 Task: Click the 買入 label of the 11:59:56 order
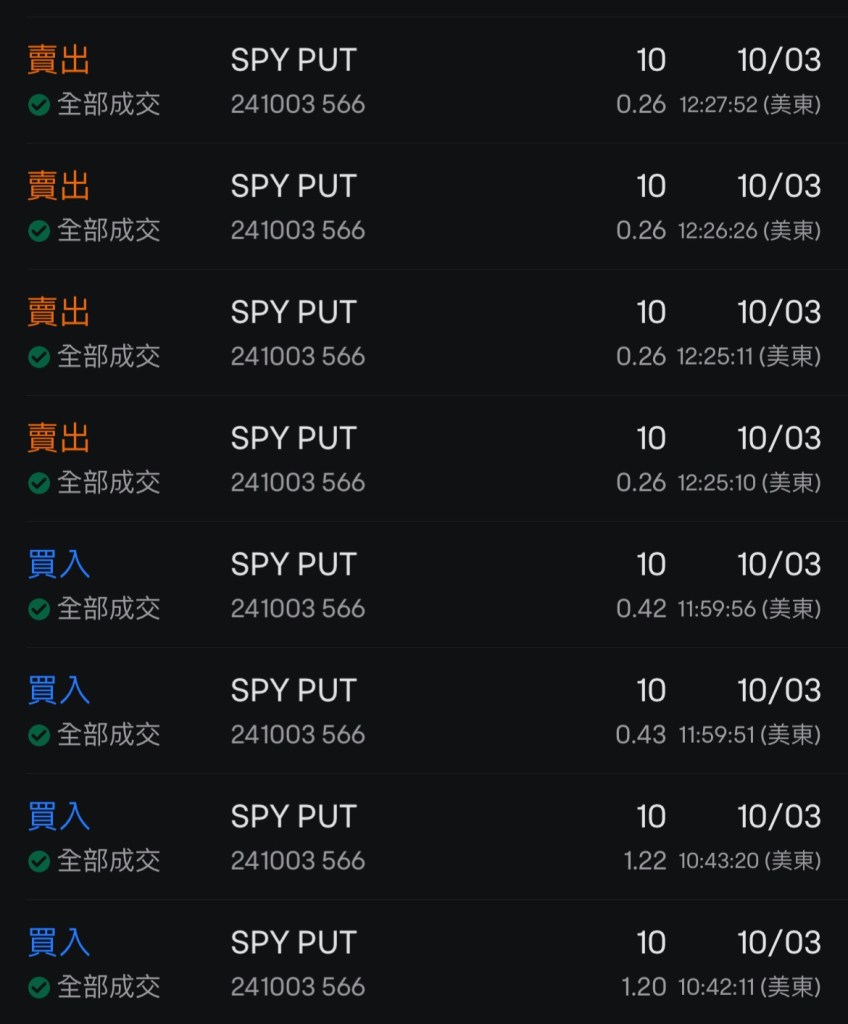59,564
